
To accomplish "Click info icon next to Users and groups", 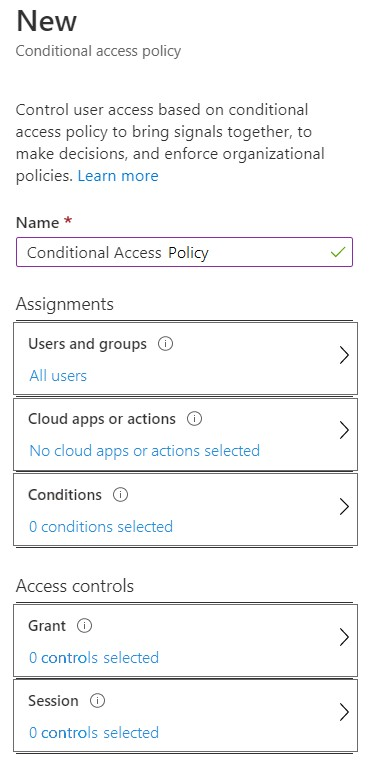I will click(x=165, y=344).
